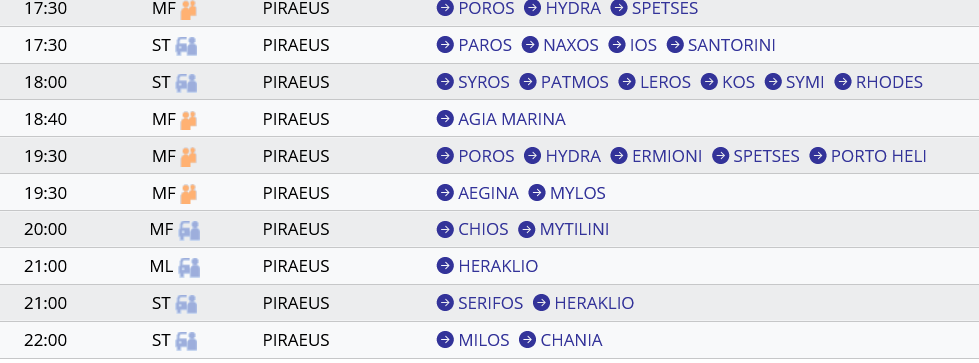The image size is (979, 363).
Task: Select HERAKLIO link in ML row
Action: point(498,266)
